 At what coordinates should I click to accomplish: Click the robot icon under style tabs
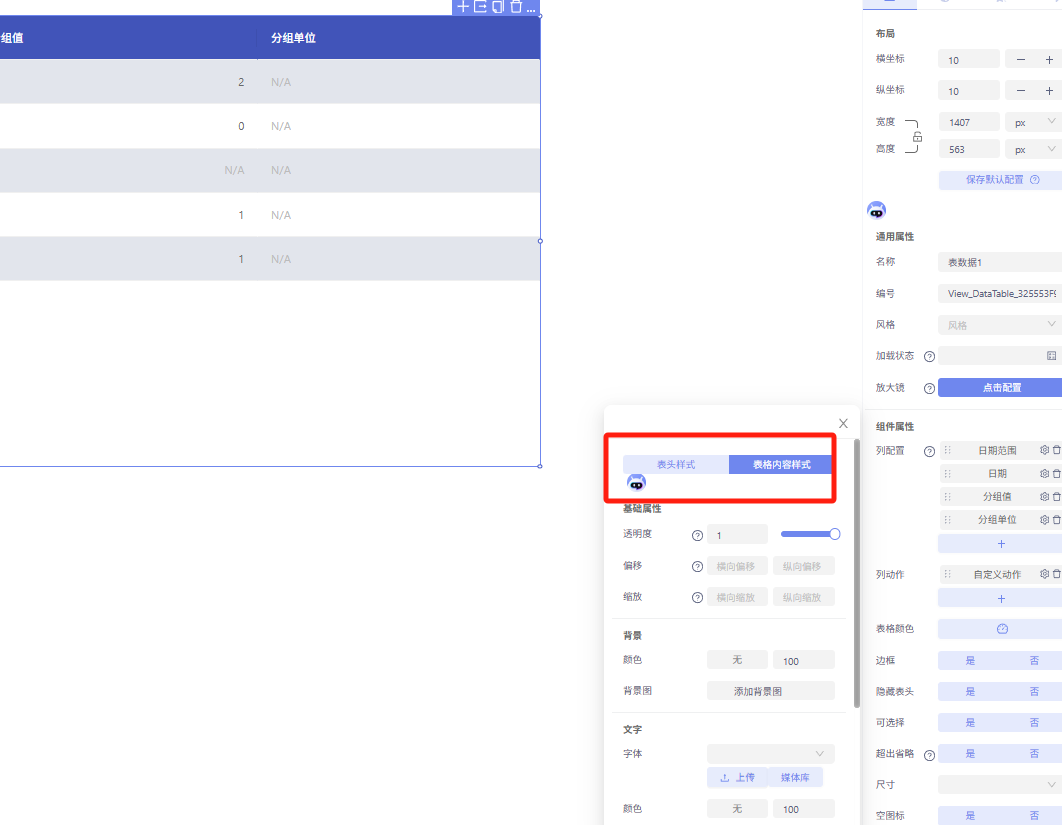pyautogui.click(x=636, y=482)
